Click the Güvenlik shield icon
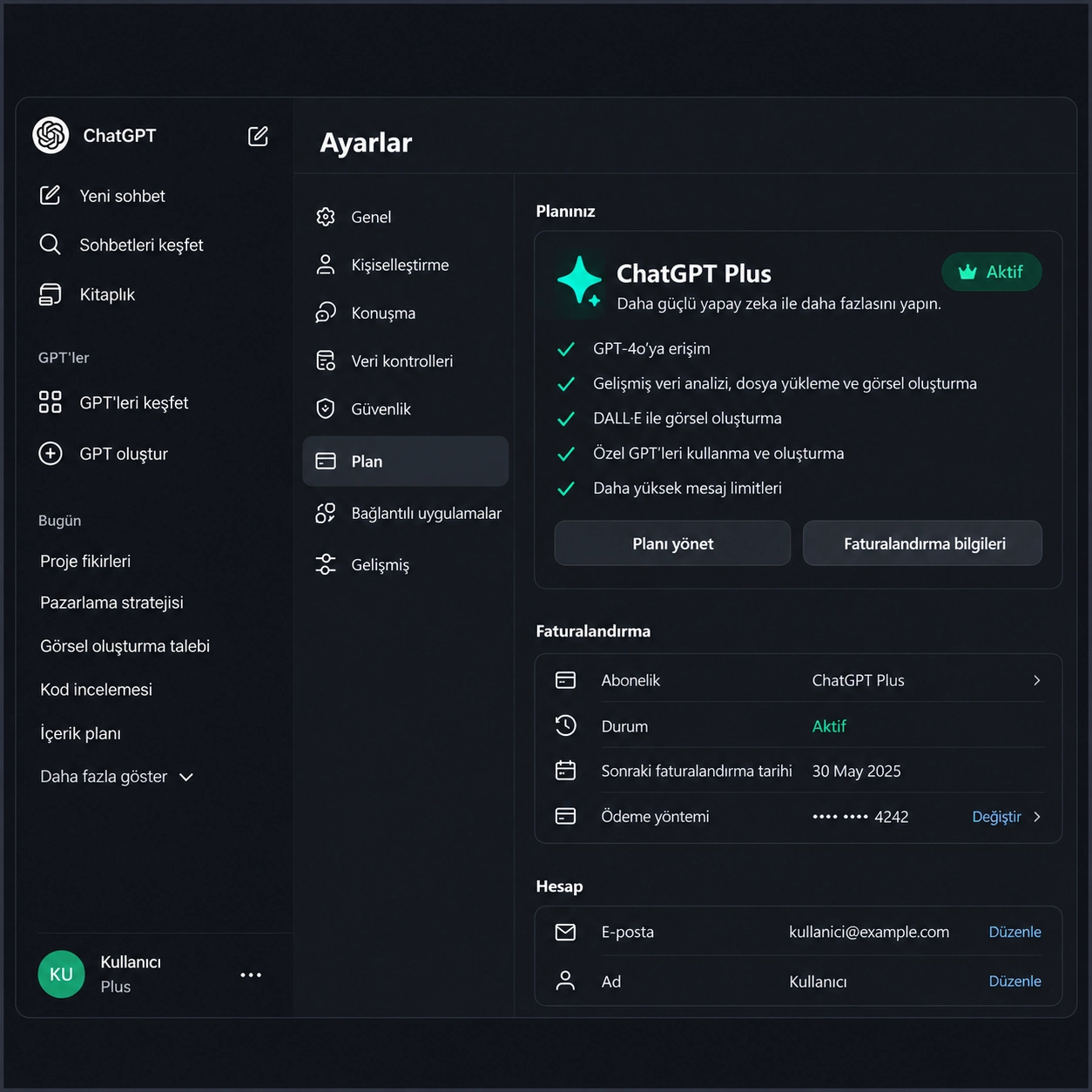This screenshot has width=1092, height=1092. 326,408
